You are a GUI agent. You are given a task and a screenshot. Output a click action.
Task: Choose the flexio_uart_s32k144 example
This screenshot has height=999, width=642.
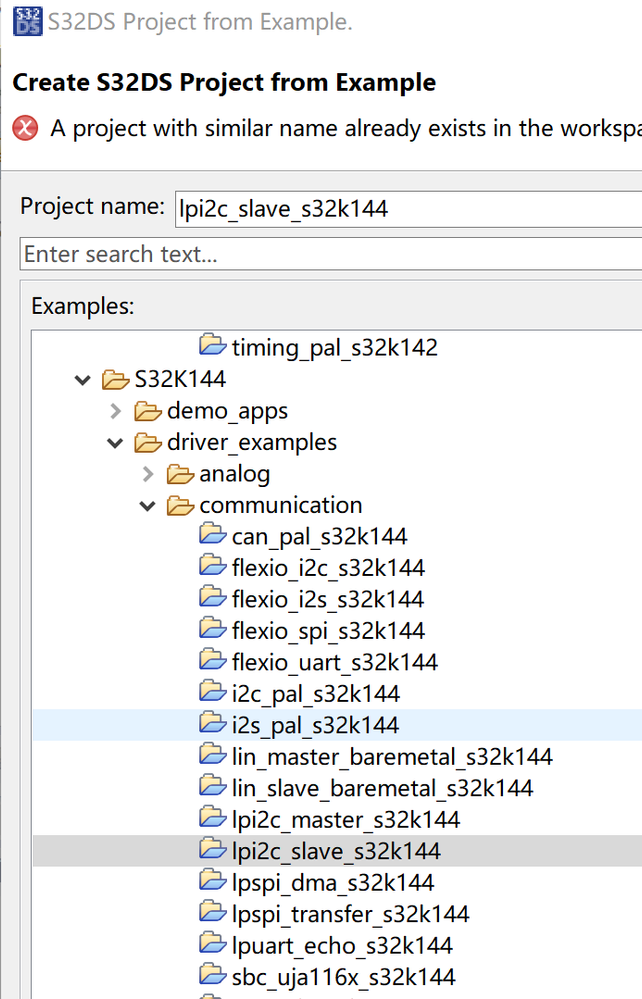pos(335,663)
